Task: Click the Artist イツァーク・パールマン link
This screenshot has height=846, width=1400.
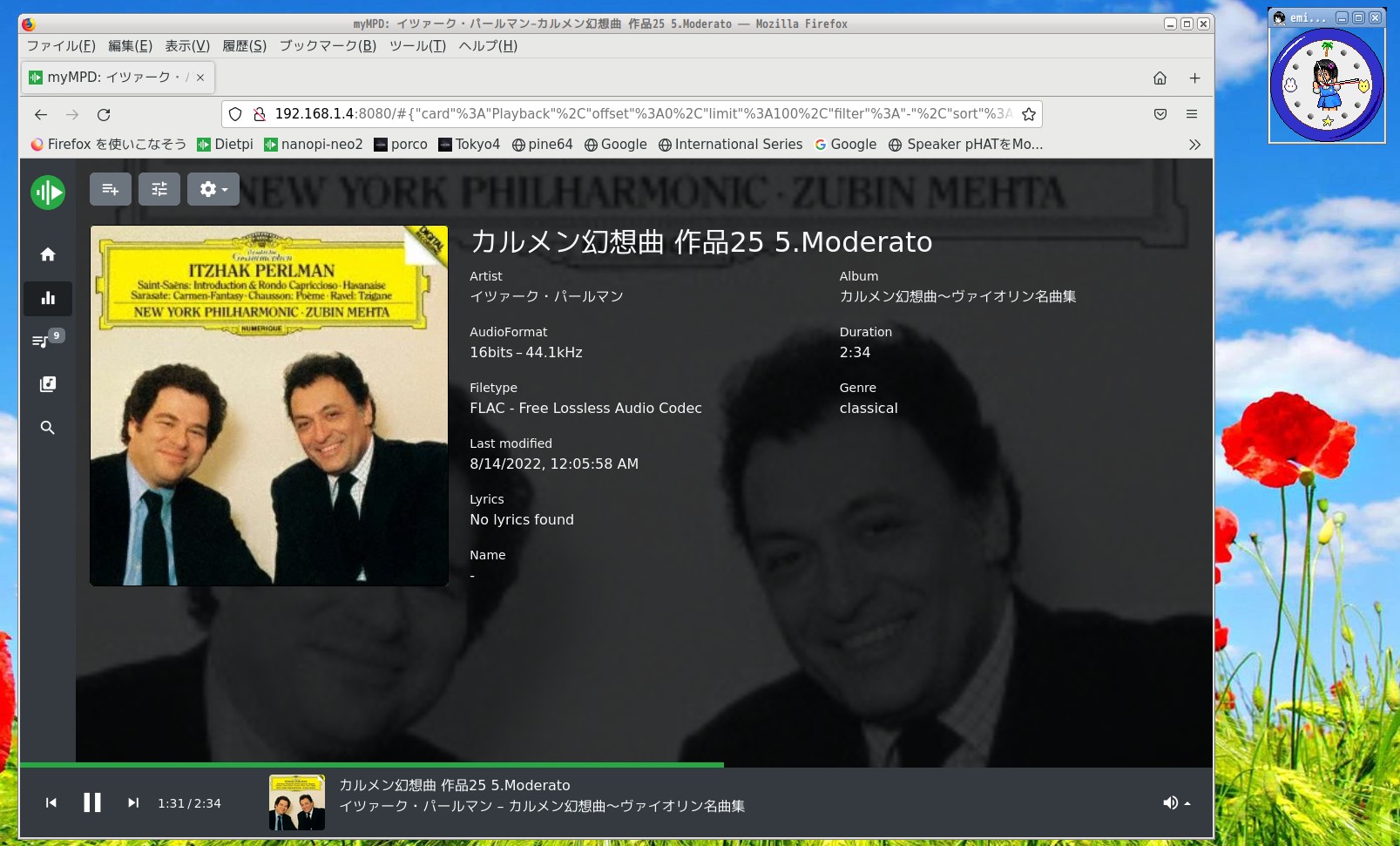Action: tap(546, 296)
